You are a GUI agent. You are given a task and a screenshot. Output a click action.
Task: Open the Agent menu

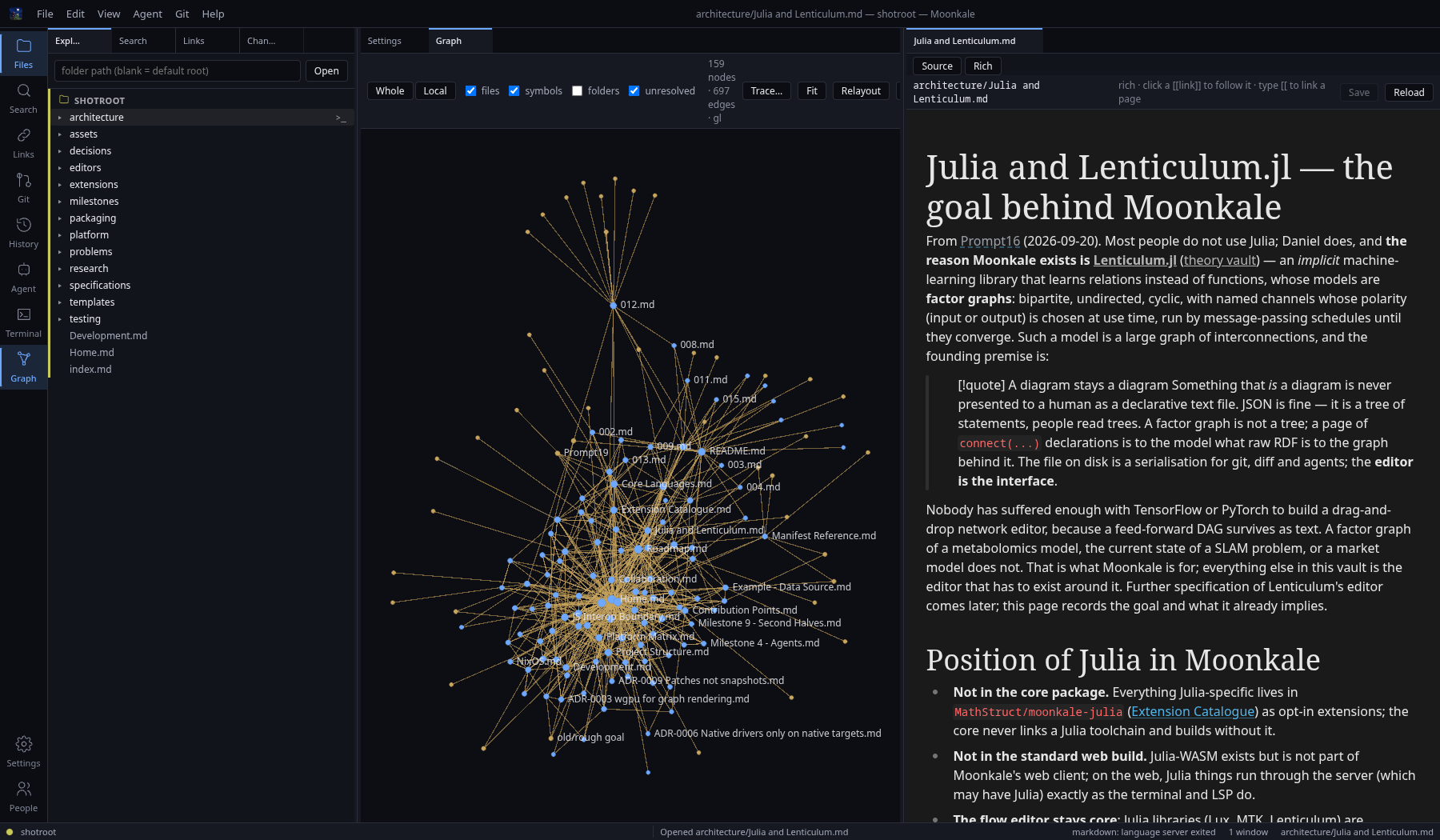(x=147, y=14)
